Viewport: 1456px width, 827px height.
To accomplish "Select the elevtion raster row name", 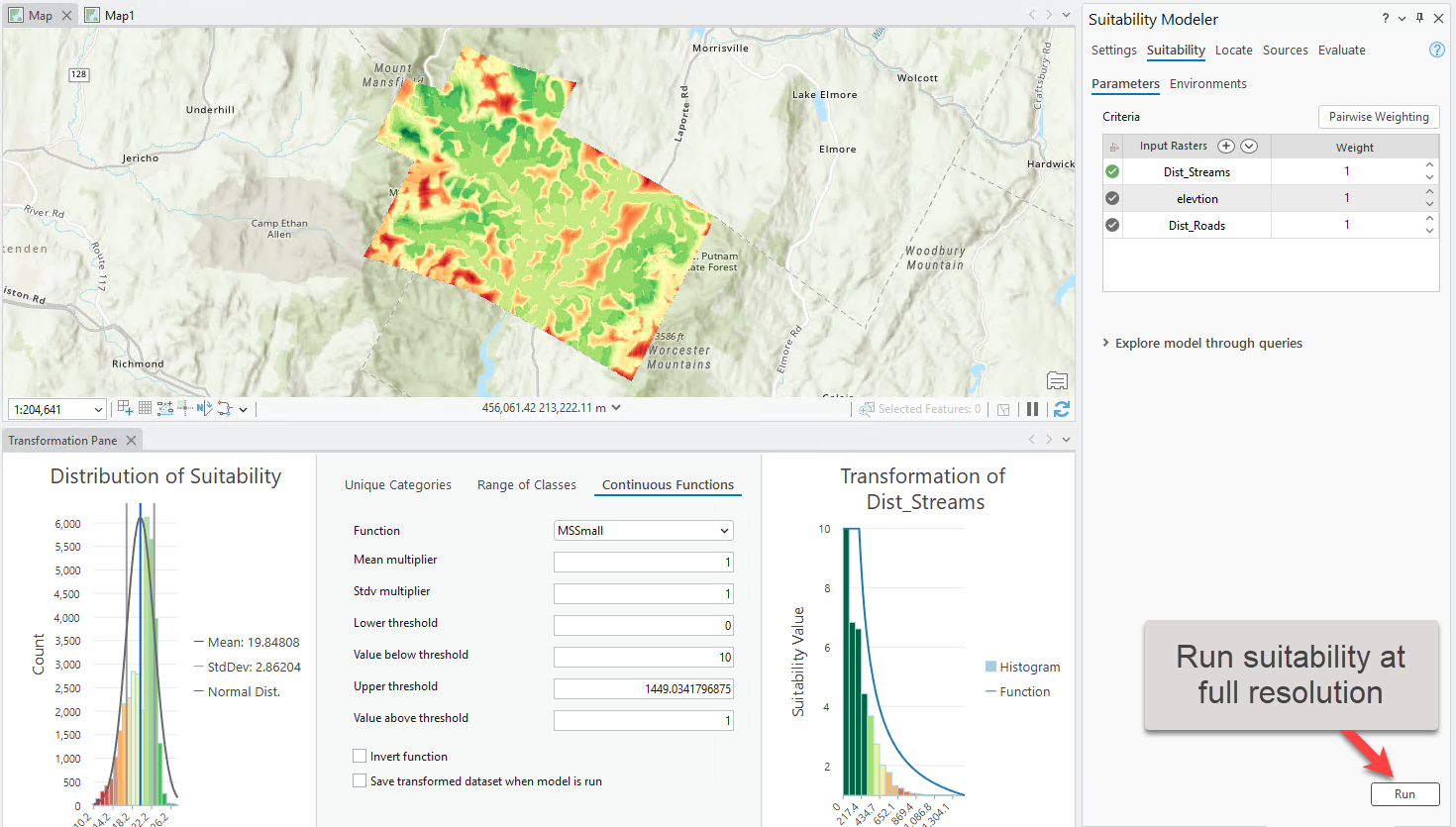I will pyautogui.click(x=1197, y=199).
